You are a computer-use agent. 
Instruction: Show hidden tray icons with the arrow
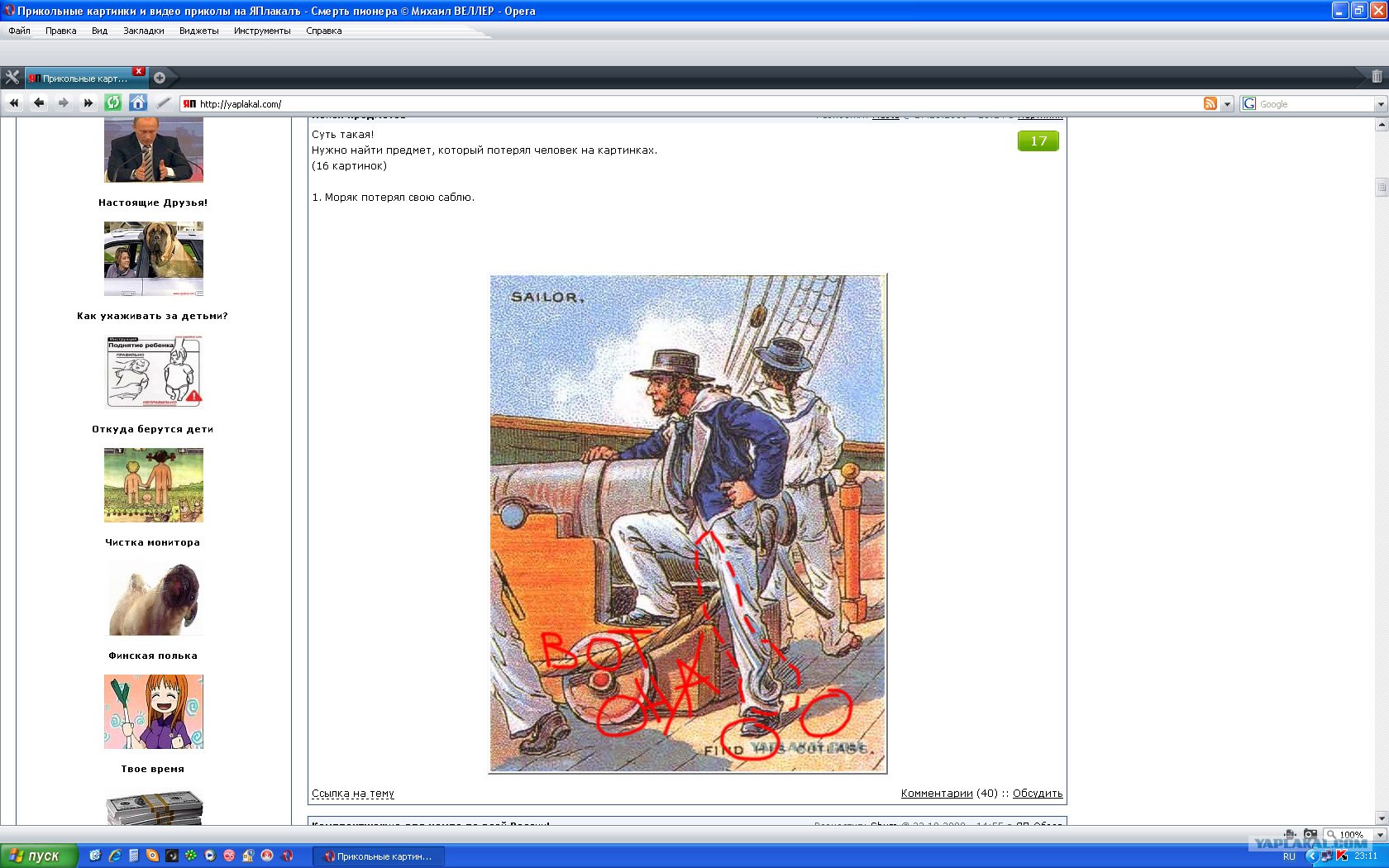click(x=1312, y=856)
